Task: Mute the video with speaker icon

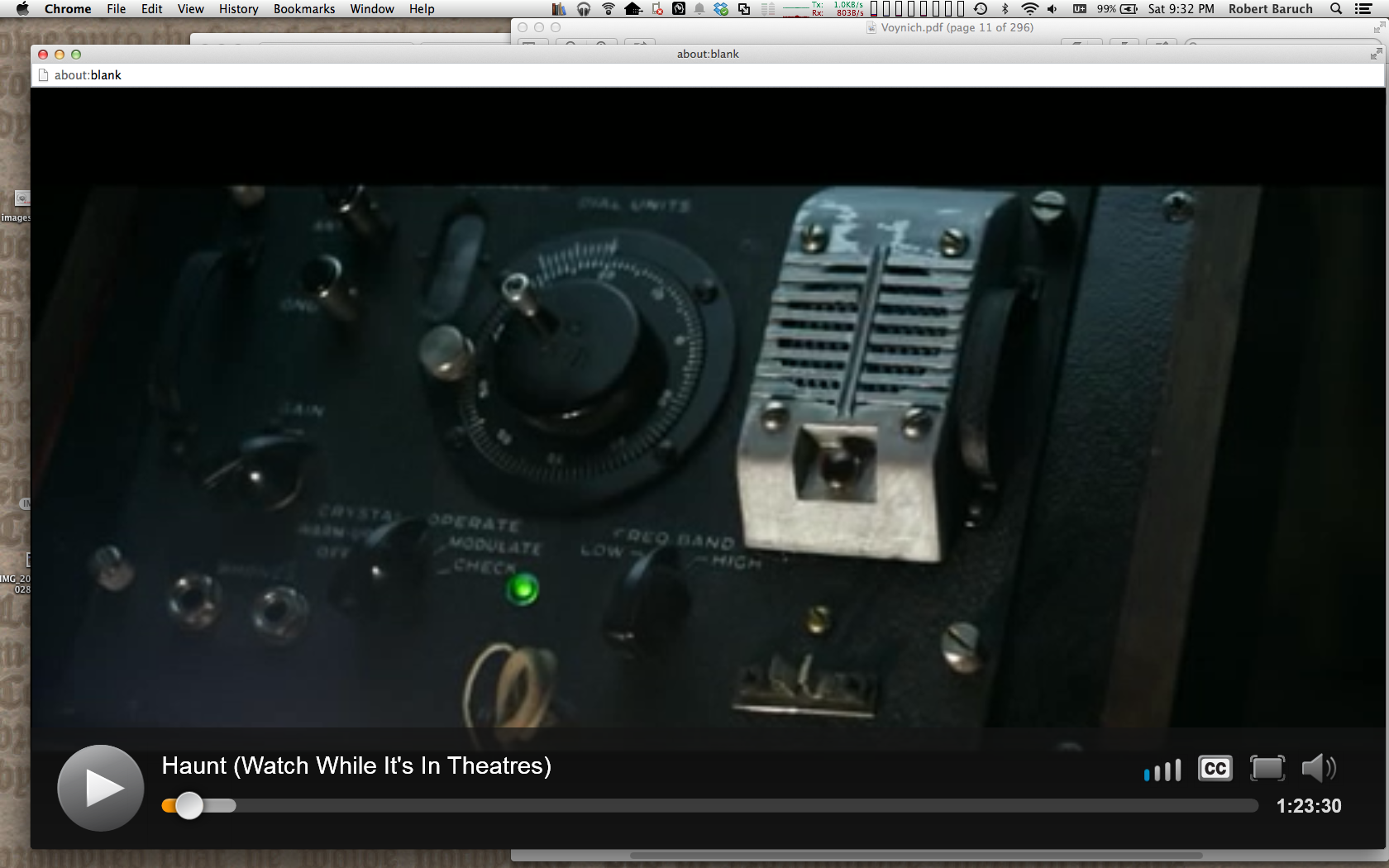Action: [1319, 769]
